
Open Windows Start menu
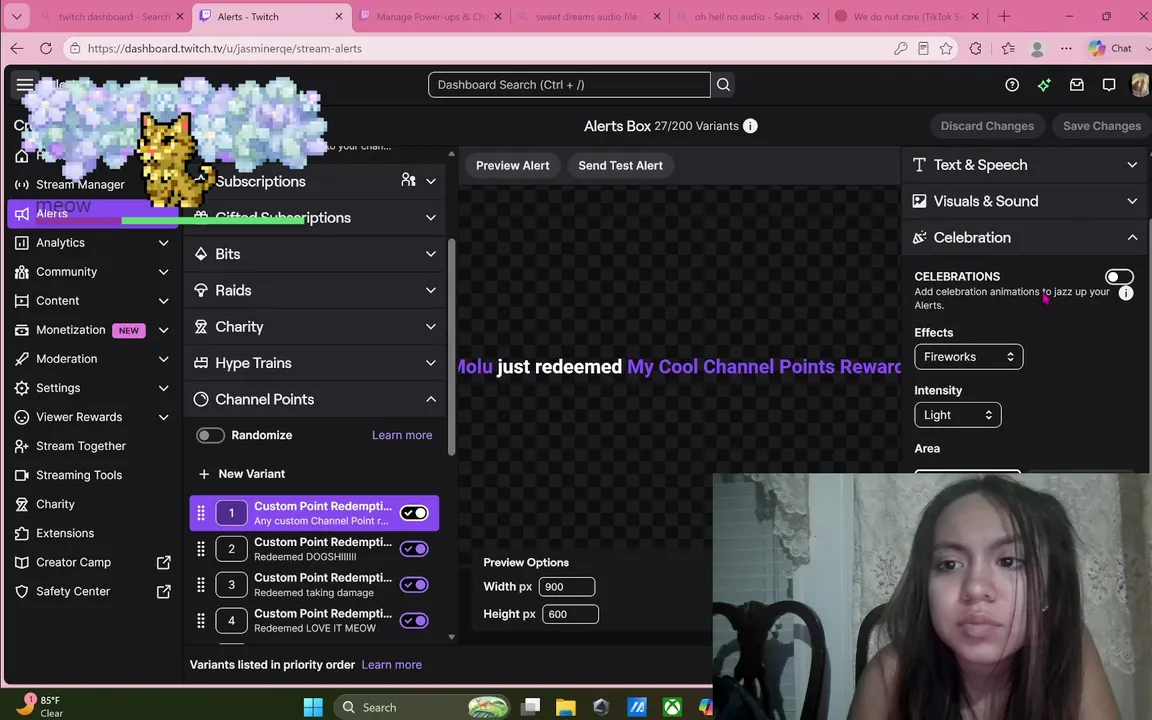click(x=313, y=707)
